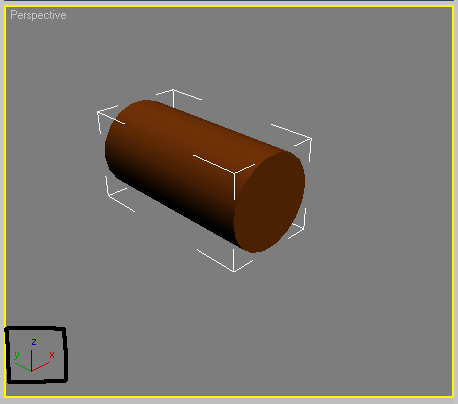This screenshot has height=404, width=458.
Task: Select the brown cylinder object
Action: click(205, 176)
